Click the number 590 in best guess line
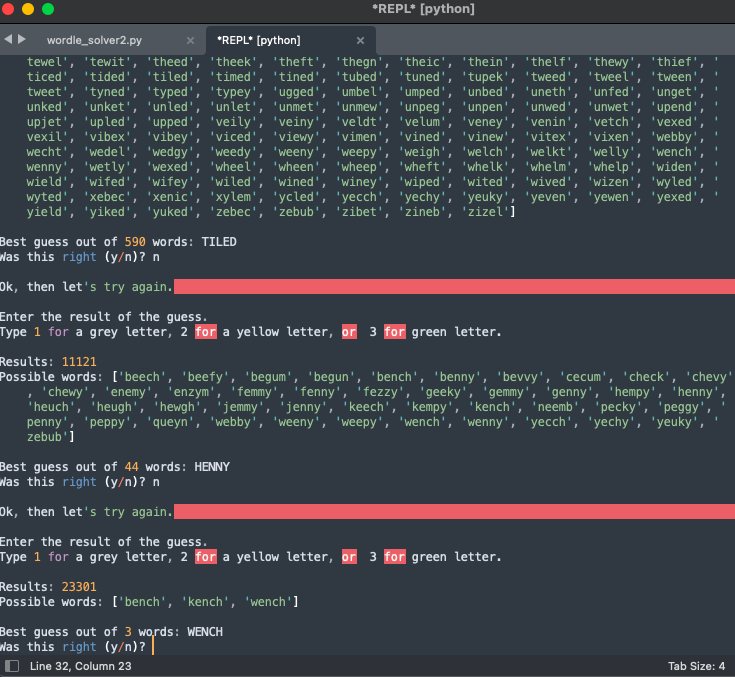The image size is (735, 677). pyautogui.click(x=135, y=242)
